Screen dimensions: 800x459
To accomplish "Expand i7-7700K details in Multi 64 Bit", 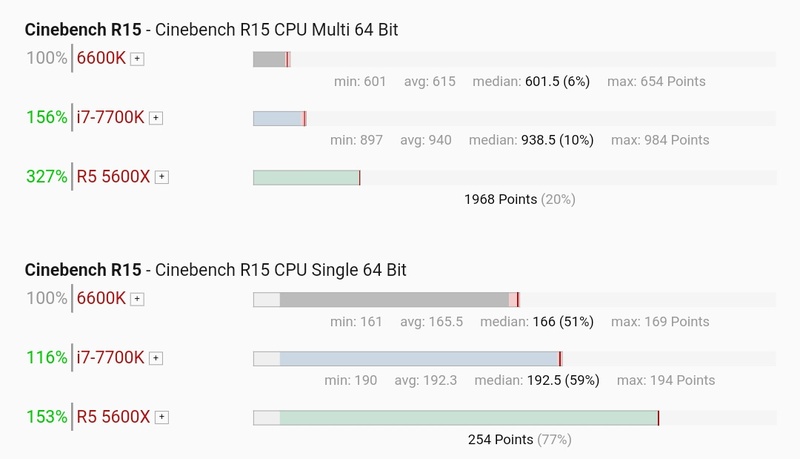I will click(156, 118).
